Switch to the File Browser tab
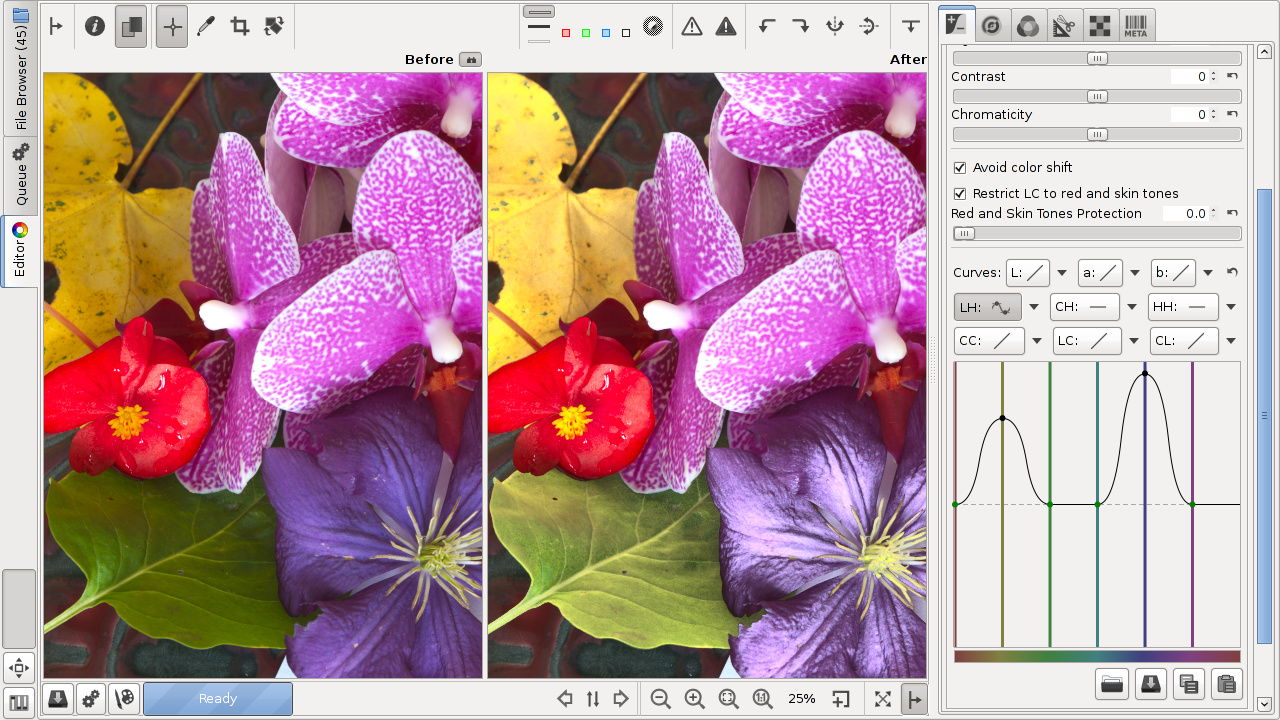This screenshot has height=720, width=1280. (20, 68)
